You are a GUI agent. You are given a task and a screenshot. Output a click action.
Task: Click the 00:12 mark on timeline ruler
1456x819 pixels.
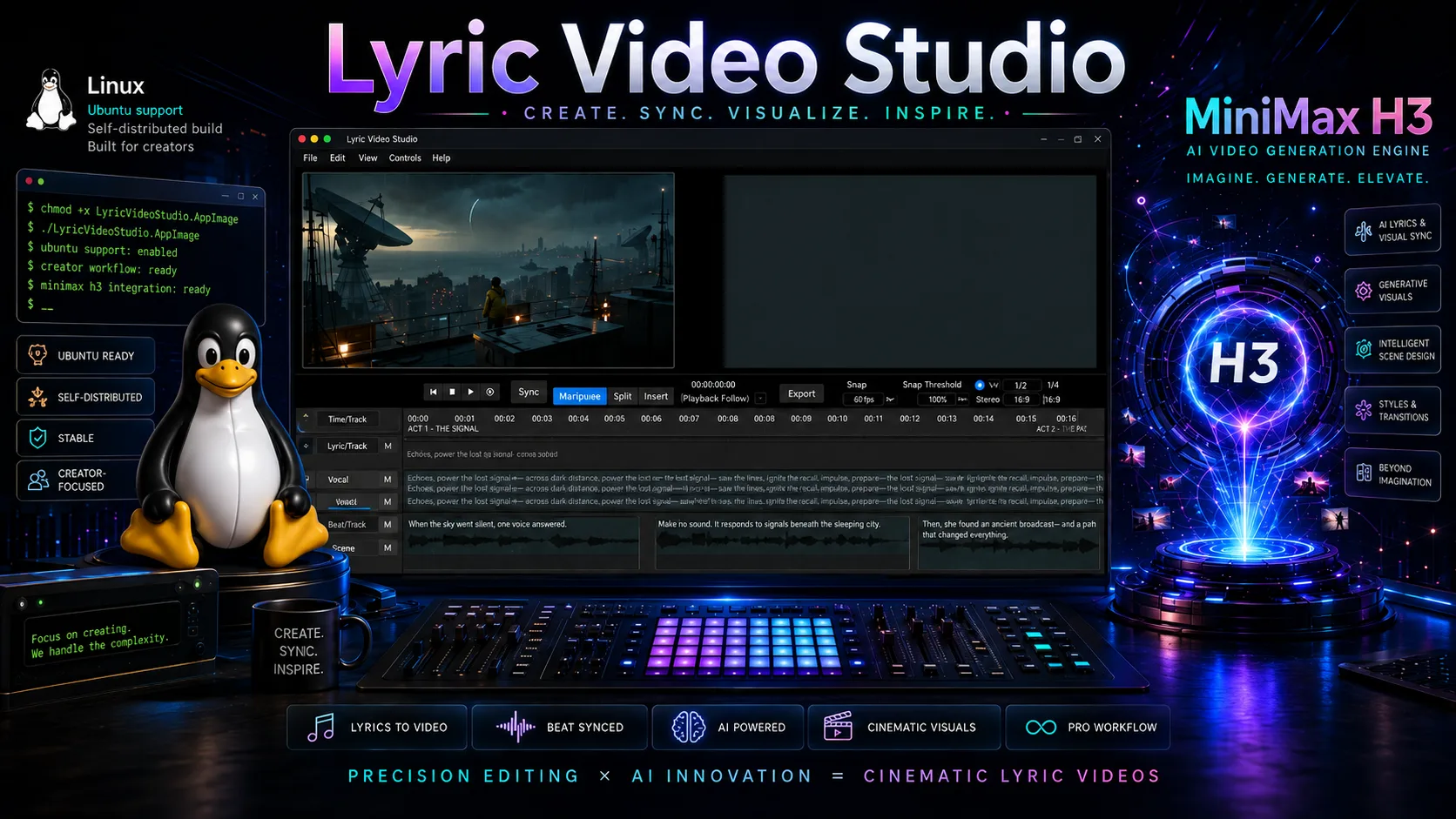click(910, 419)
